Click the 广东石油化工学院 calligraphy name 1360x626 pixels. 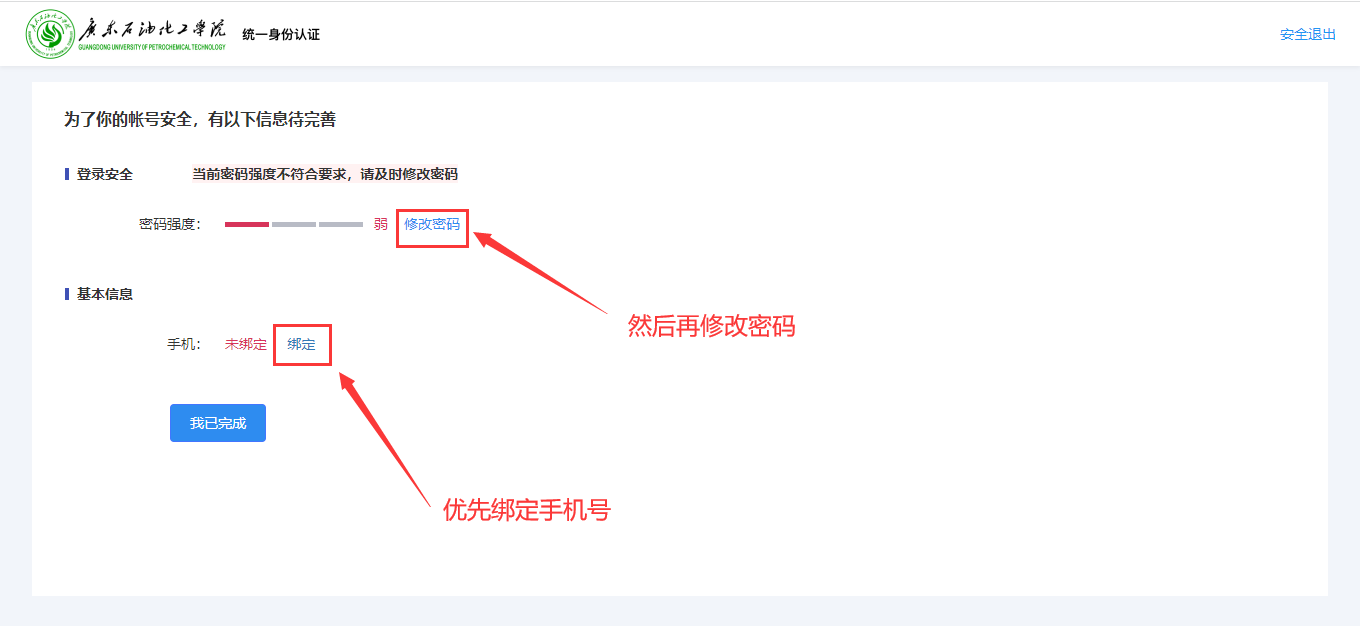[x=152, y=27]
